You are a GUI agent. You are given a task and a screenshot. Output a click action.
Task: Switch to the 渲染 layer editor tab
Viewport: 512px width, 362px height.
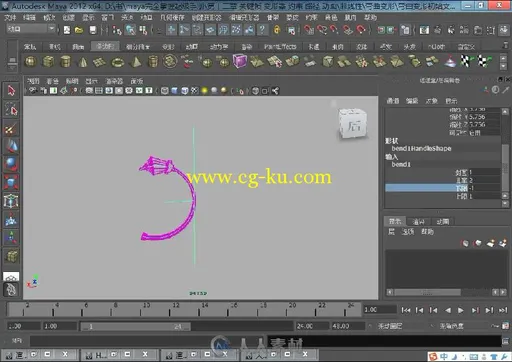pos(418,221)
